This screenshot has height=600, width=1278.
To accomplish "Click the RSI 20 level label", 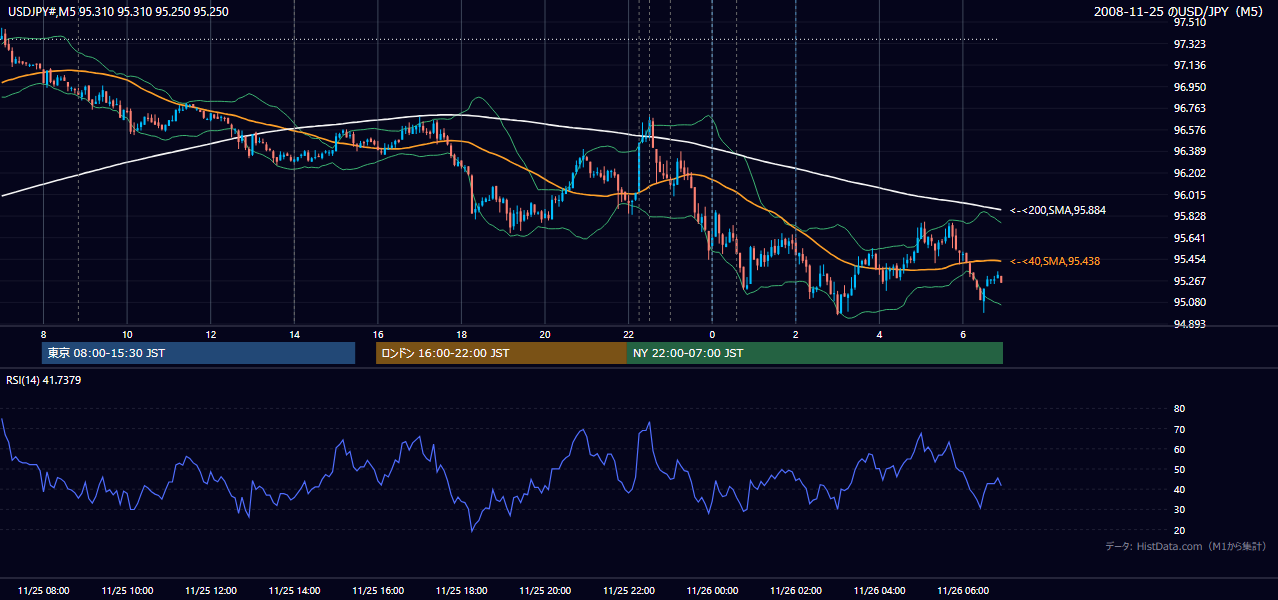I will coord(1179,530).
